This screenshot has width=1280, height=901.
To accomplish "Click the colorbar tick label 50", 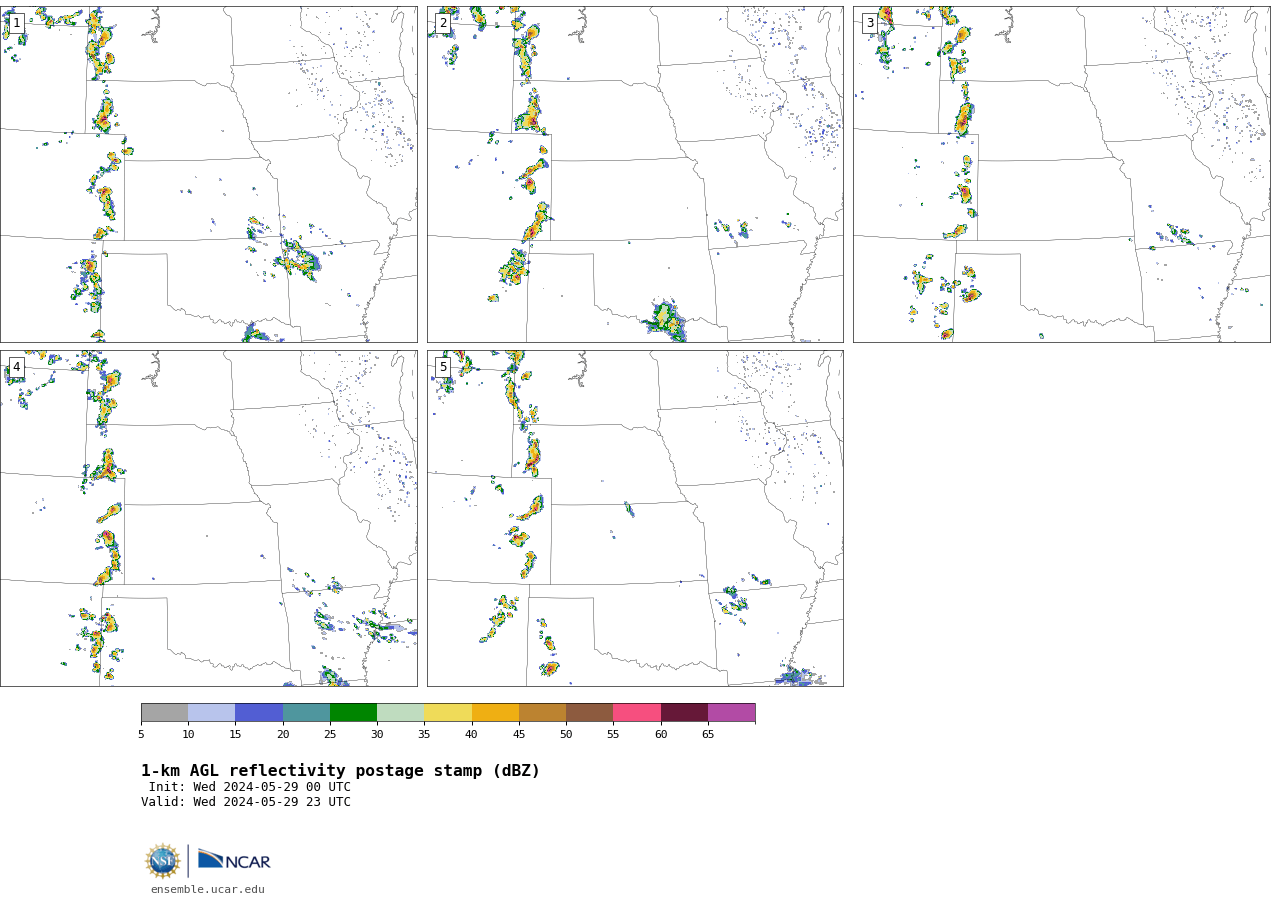I will (x=566, y=735).
